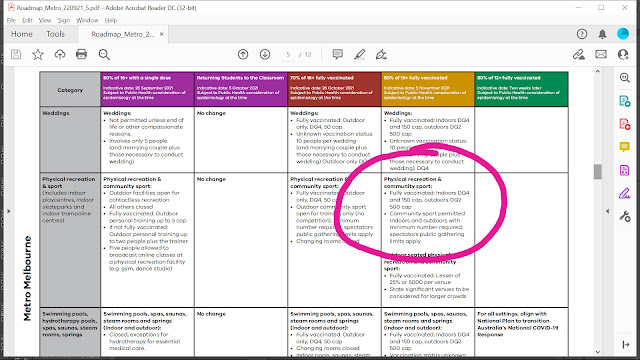640x360 pixels.
Task: Click the page number field
Action: [x=288, y=54]
